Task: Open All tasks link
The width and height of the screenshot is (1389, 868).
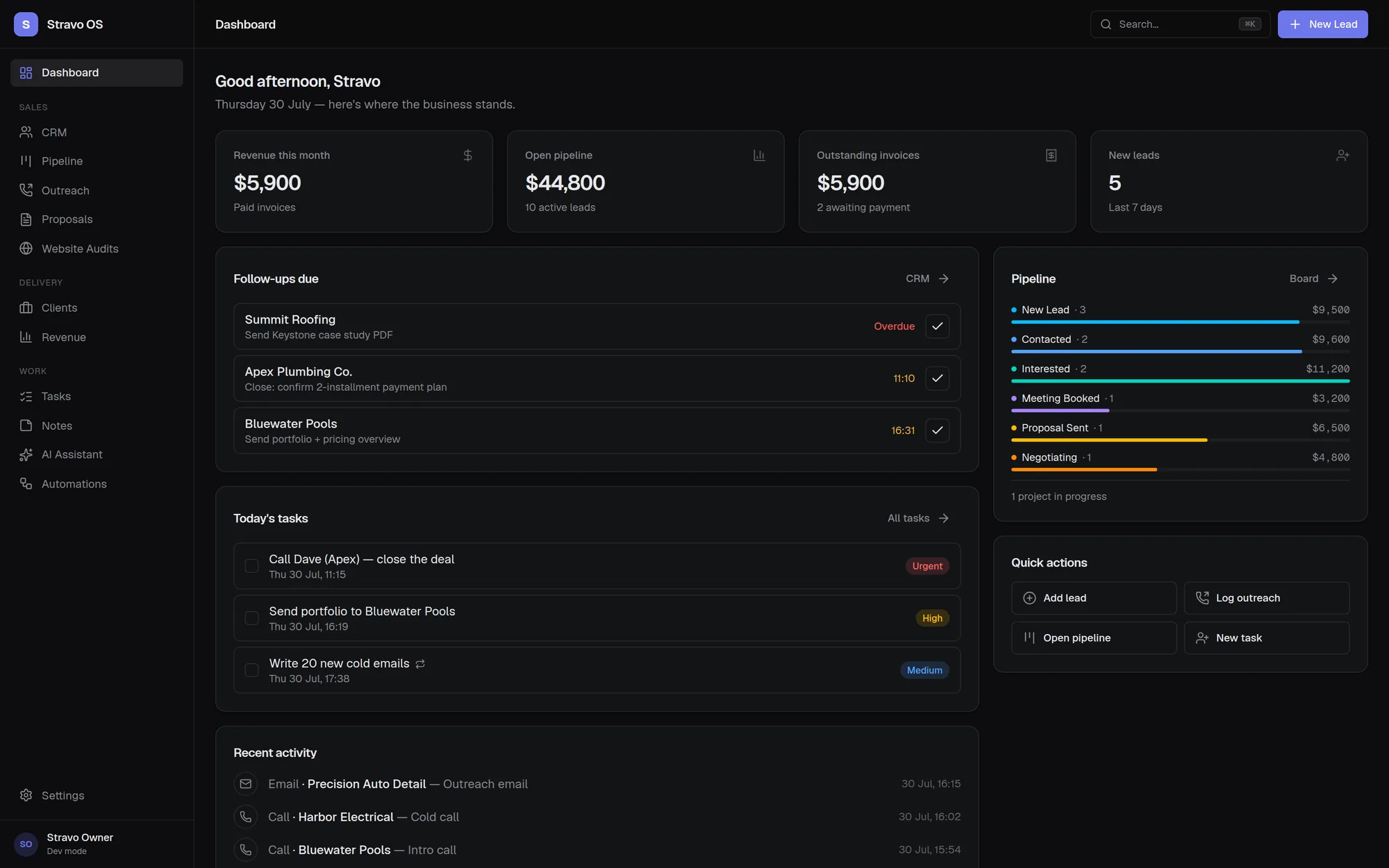Action: tap(918, 518)
